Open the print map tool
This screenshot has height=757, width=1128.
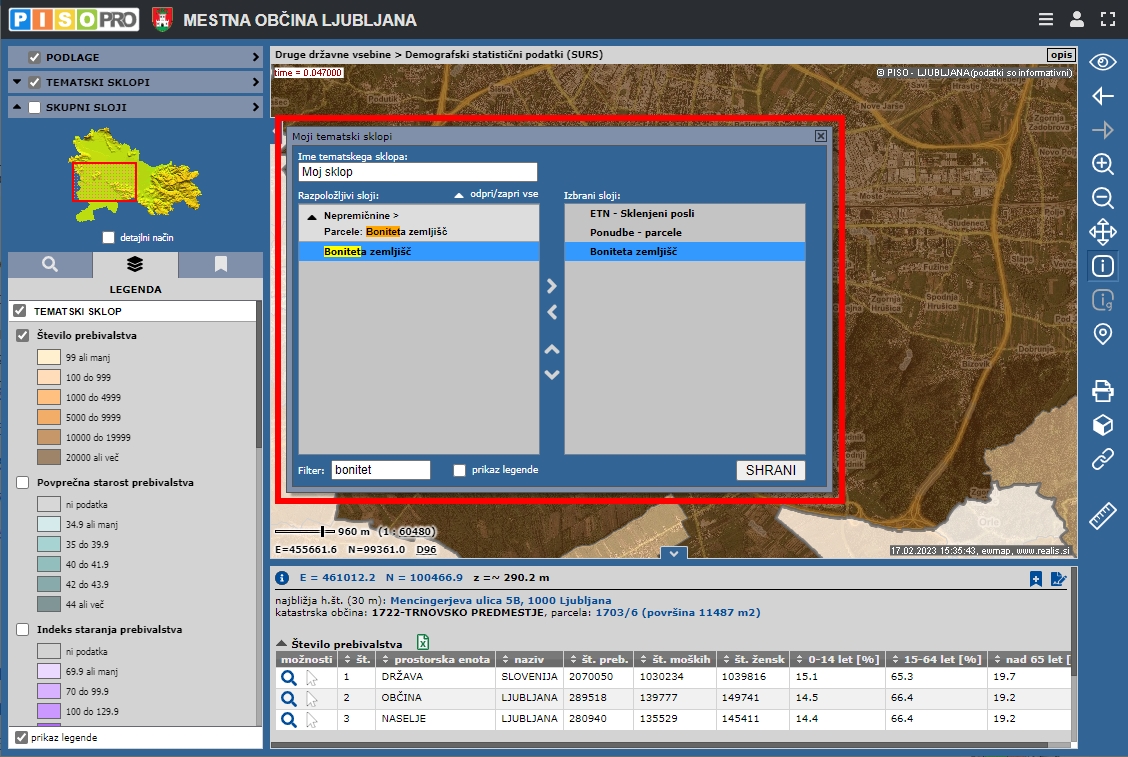1102,390
